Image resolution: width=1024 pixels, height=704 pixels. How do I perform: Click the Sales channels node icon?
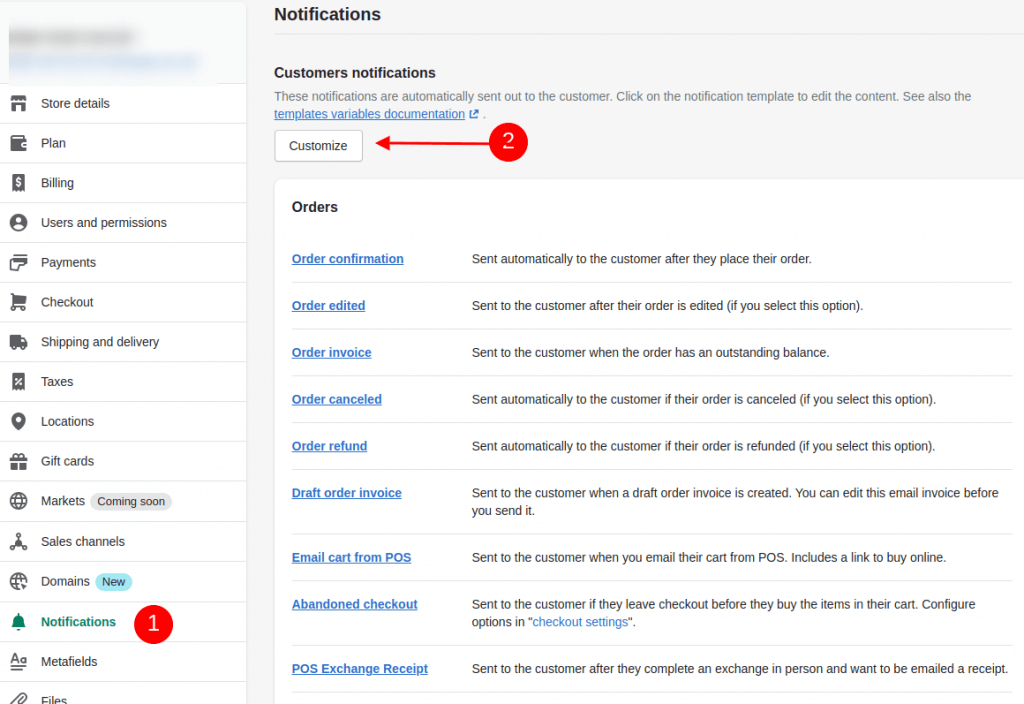point(18,541)
